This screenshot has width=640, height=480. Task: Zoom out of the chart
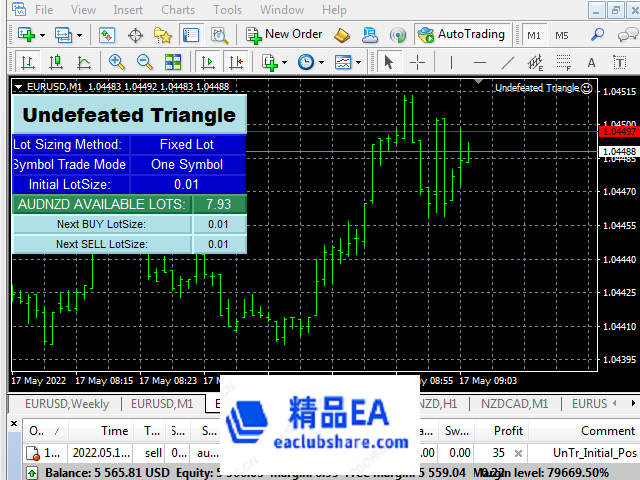(145, 62)
